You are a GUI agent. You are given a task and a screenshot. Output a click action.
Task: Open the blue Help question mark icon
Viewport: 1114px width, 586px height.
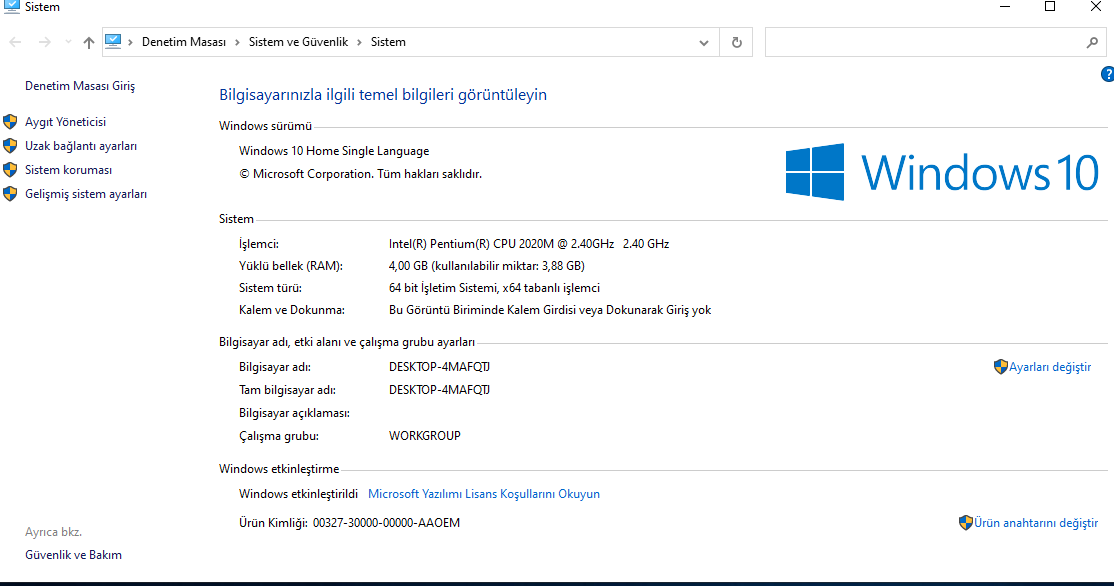[x=1108, y=74]
